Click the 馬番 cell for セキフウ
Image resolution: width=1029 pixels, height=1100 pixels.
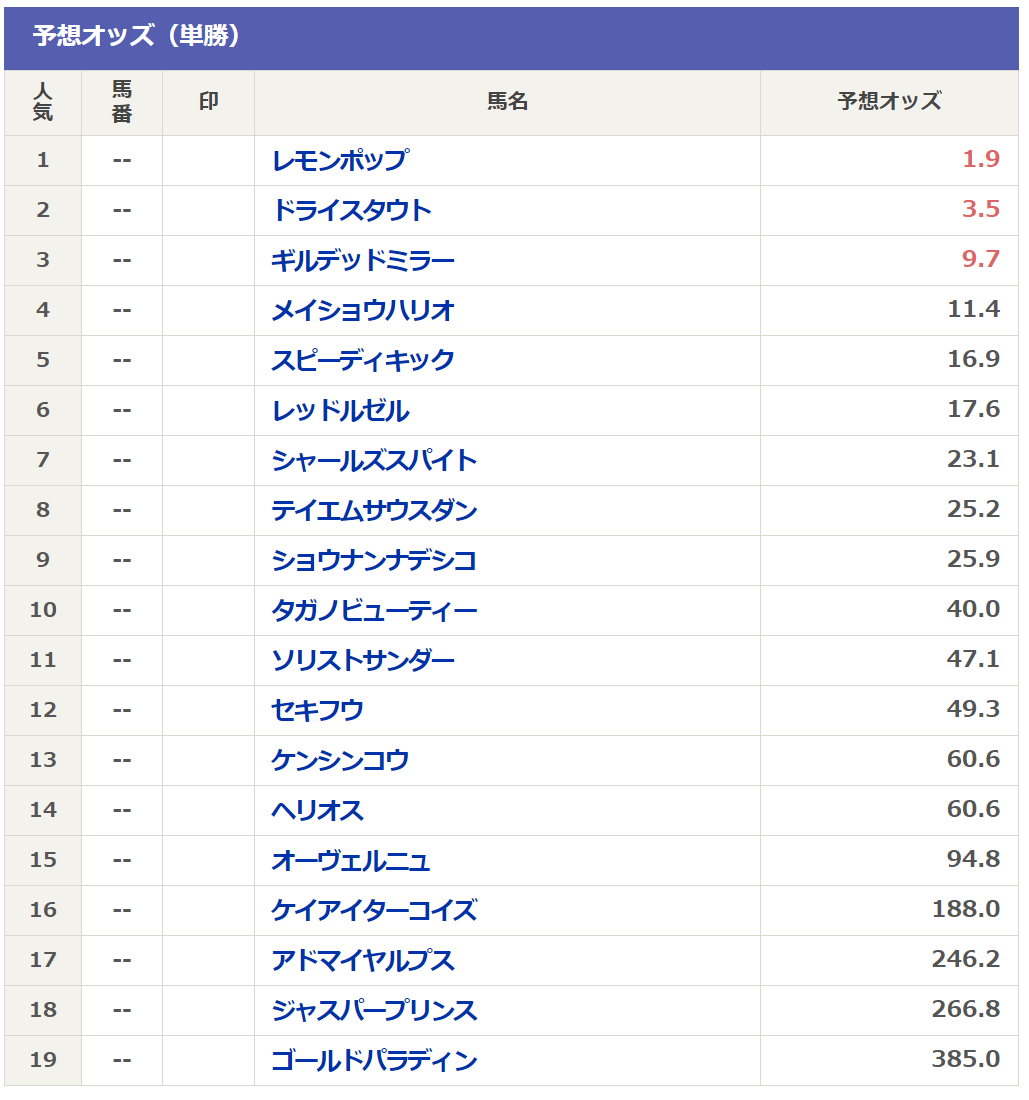pyautogui.click(x=122, y=711)
